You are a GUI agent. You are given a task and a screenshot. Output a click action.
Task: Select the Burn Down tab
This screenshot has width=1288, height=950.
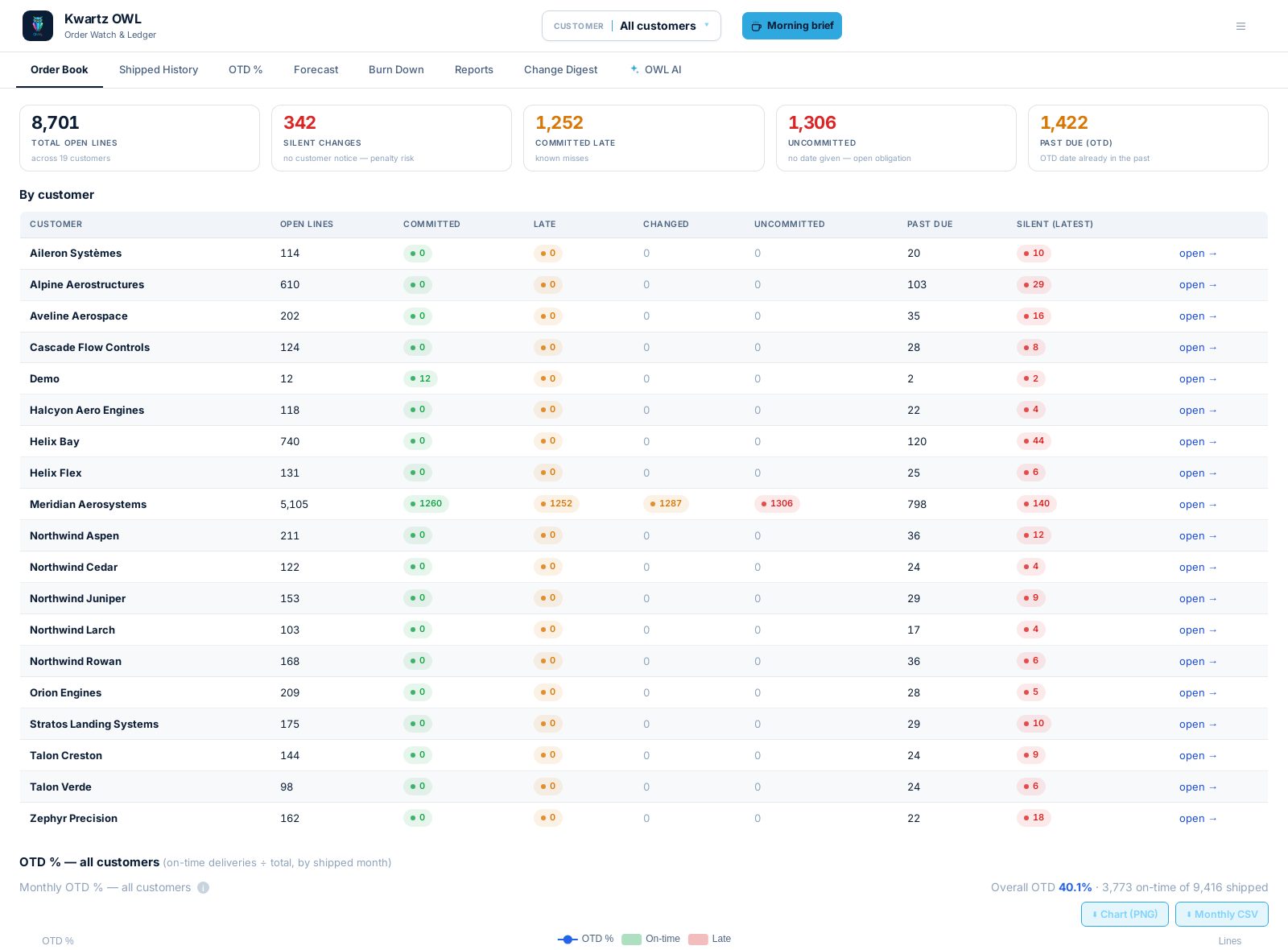tap(396, 69)
